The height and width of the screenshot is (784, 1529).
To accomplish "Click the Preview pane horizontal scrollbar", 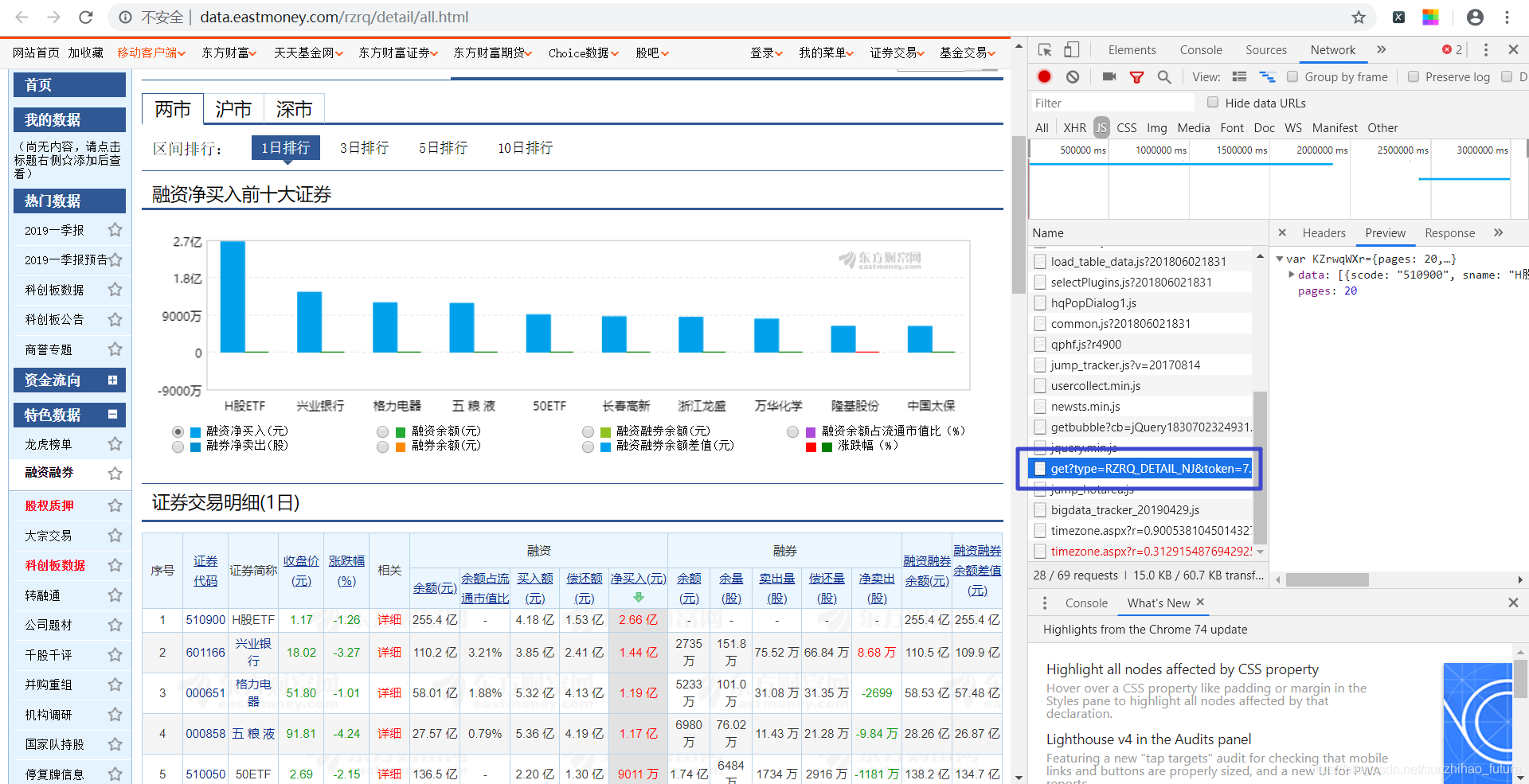I will 1327,579.
